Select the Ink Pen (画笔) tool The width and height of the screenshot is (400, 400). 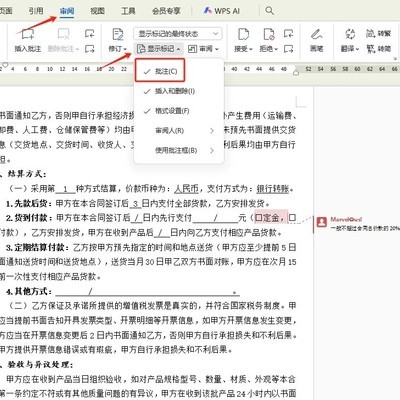(316, 34)
